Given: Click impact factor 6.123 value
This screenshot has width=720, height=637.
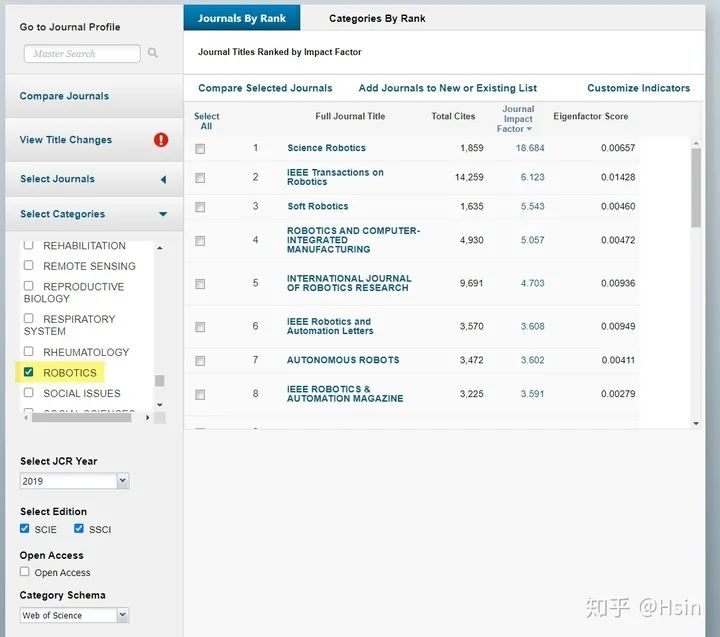Looking at the screenshot, I should pos(532,177).
